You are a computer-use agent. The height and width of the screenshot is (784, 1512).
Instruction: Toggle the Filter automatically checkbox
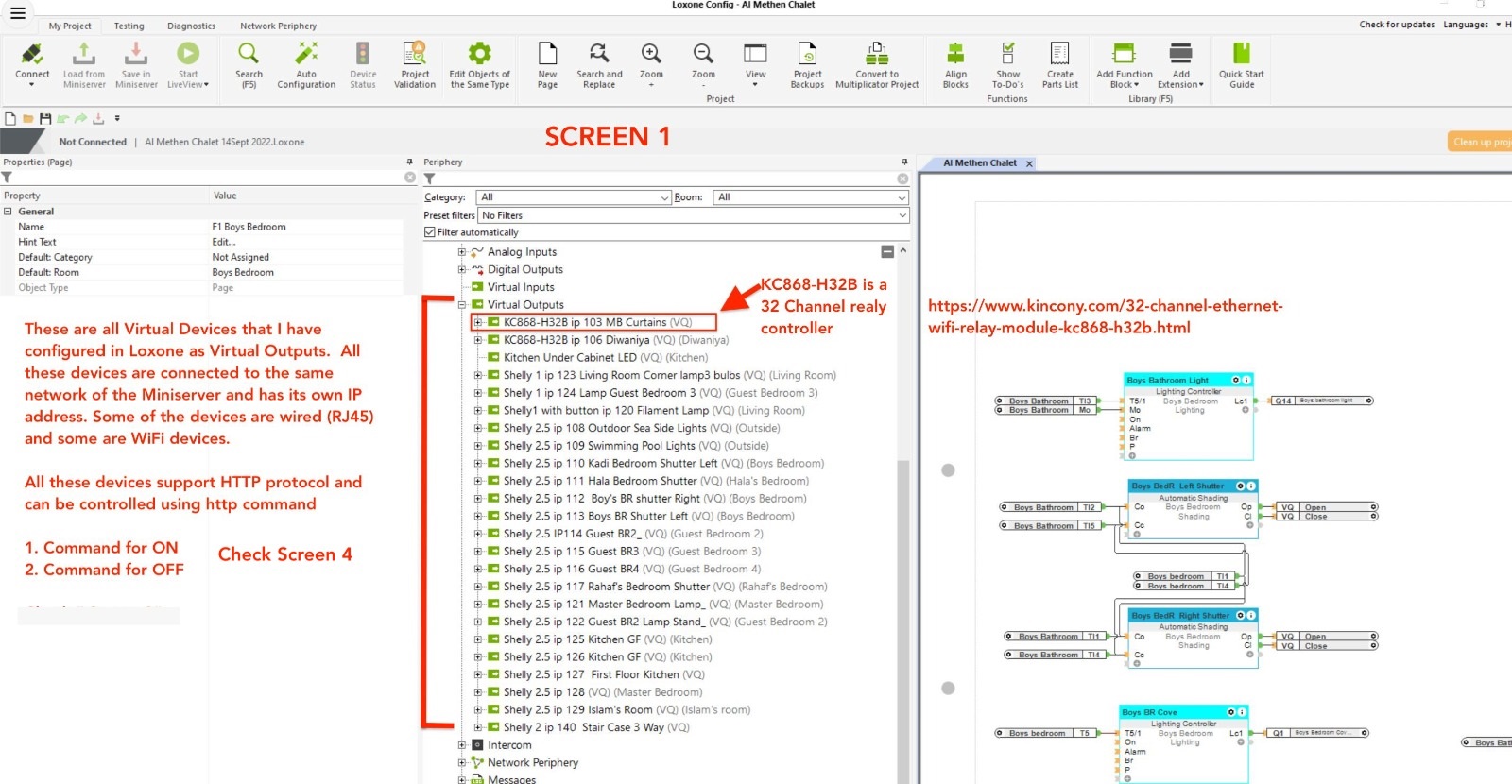(430, 232)
